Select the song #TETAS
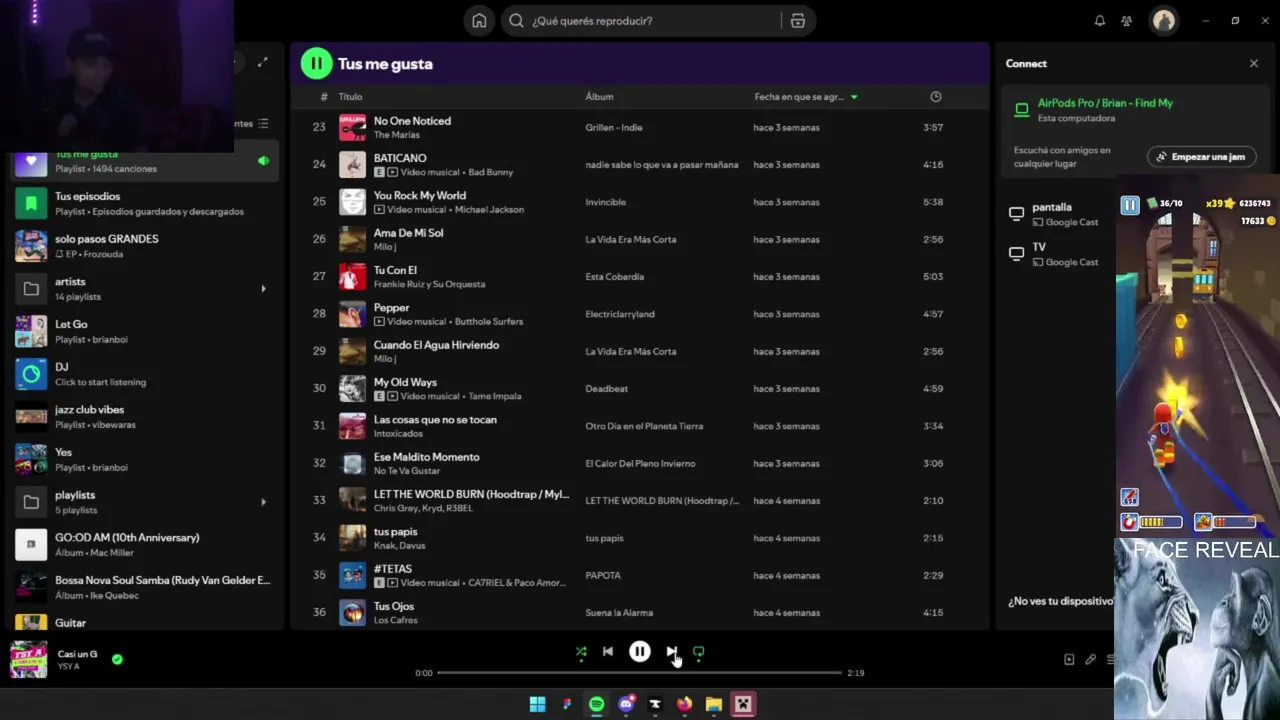Image resolution: width=1280 pixels, height=720 pixels. pyautogui.click(x=393, y=569)
